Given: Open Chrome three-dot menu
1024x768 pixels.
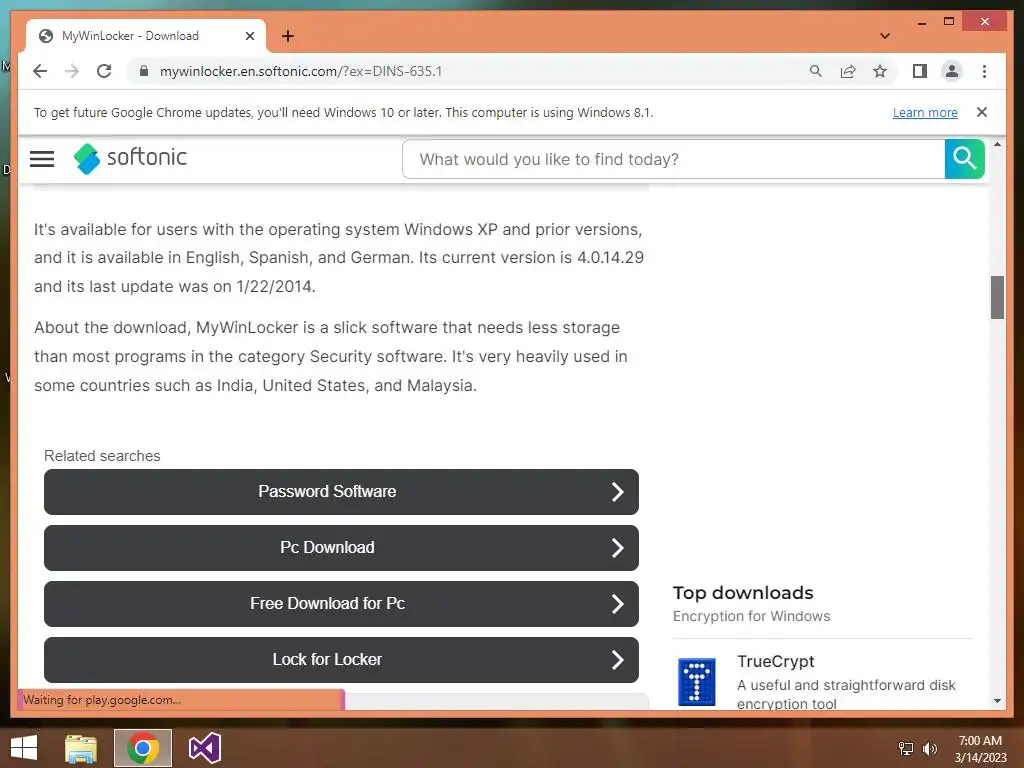Looking at the screenshot, I should [984, 71].
